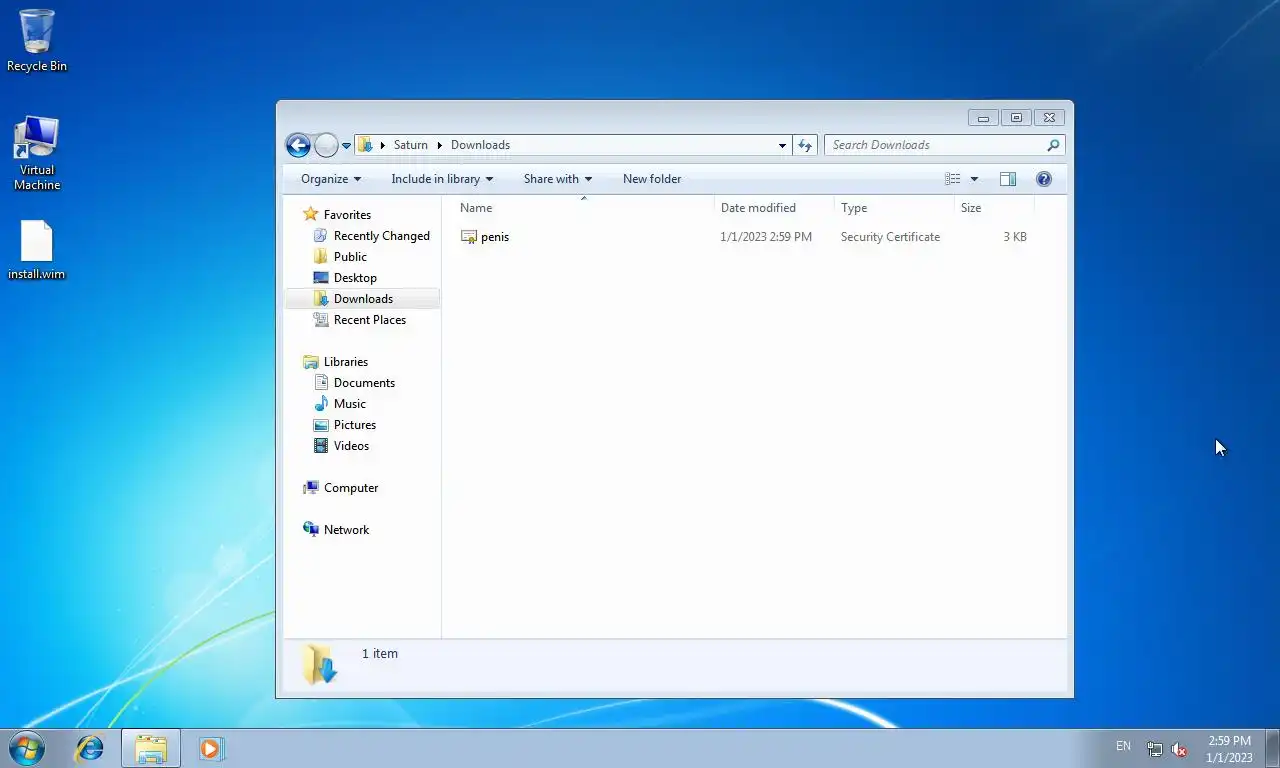The image size is (1280, 768).
Task: Sort by the Name column header
Action: [584, 208]
